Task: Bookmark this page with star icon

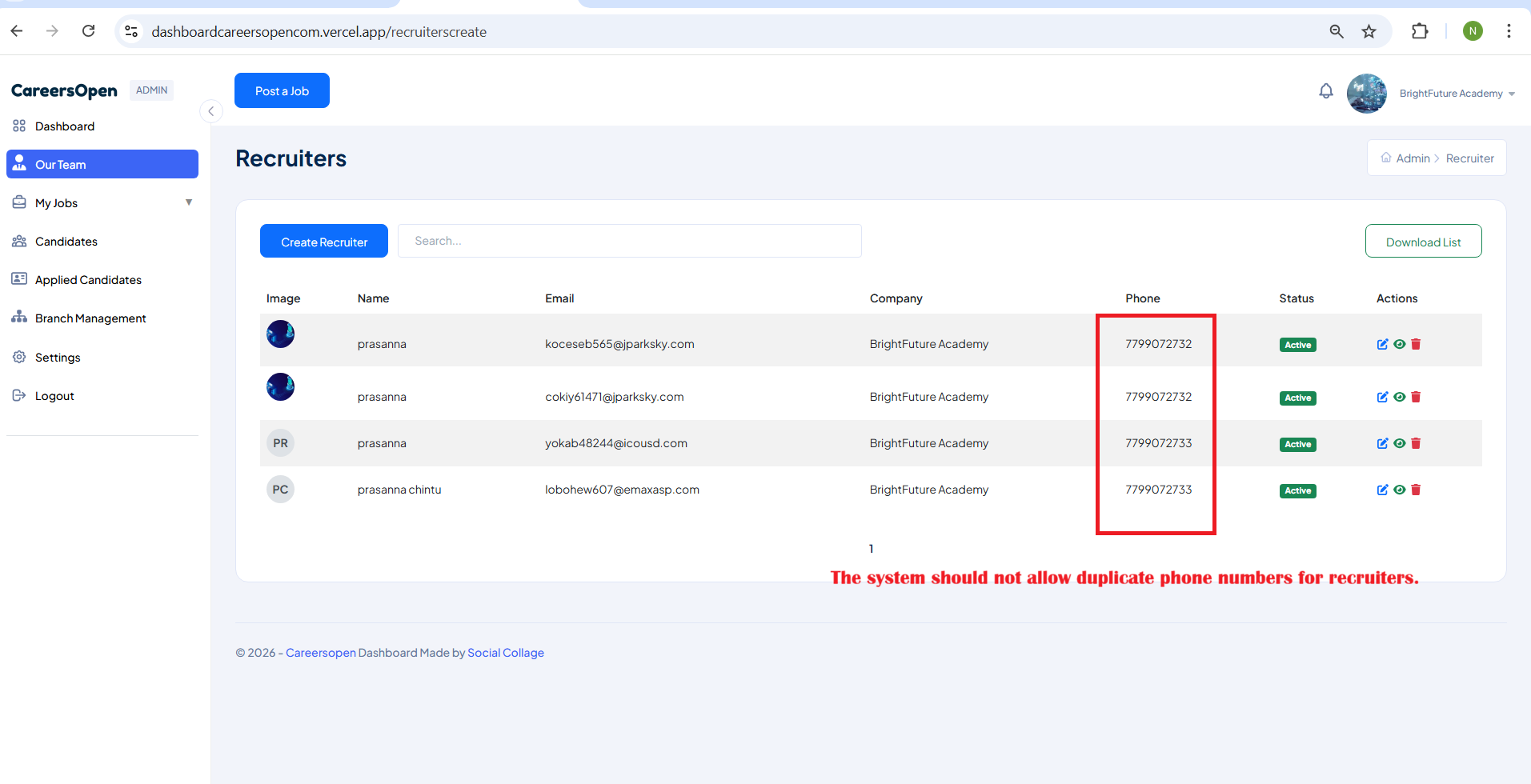Action: [x=1369, y=31]
